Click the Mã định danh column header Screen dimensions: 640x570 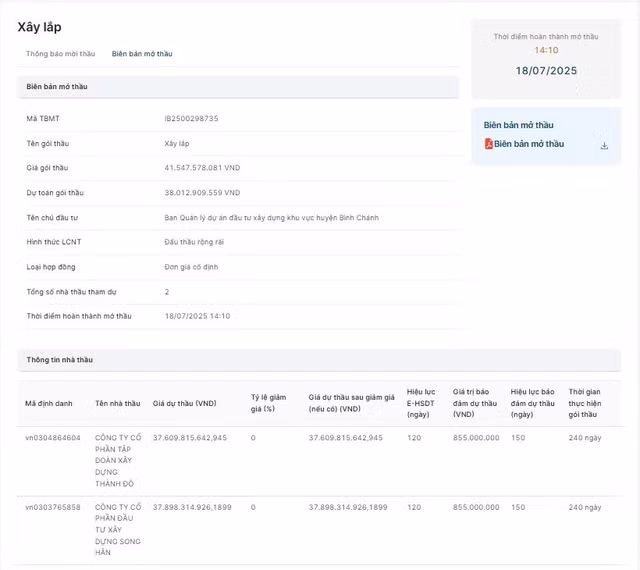49,403
